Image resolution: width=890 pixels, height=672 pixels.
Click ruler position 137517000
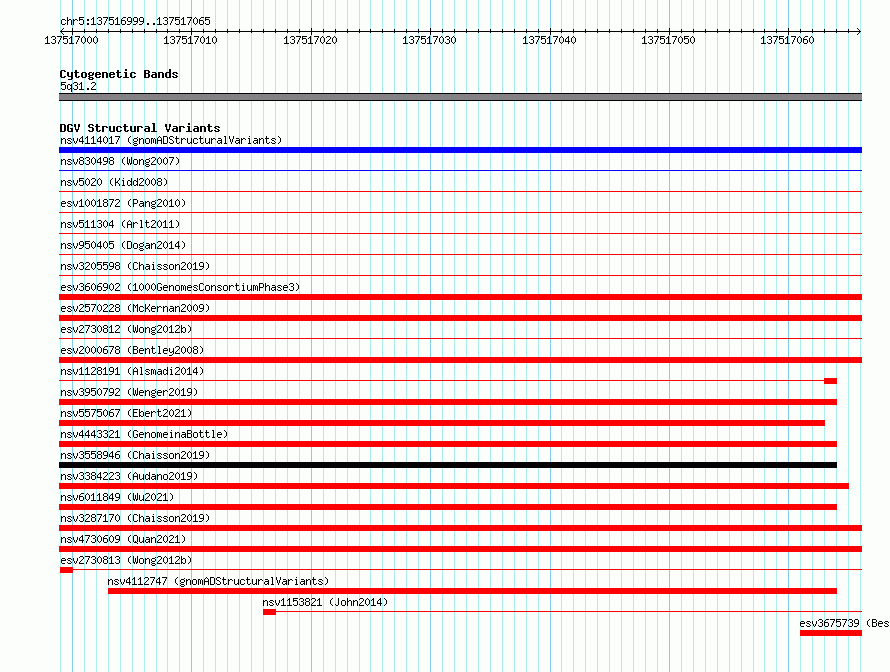click(x=71, y=40)
